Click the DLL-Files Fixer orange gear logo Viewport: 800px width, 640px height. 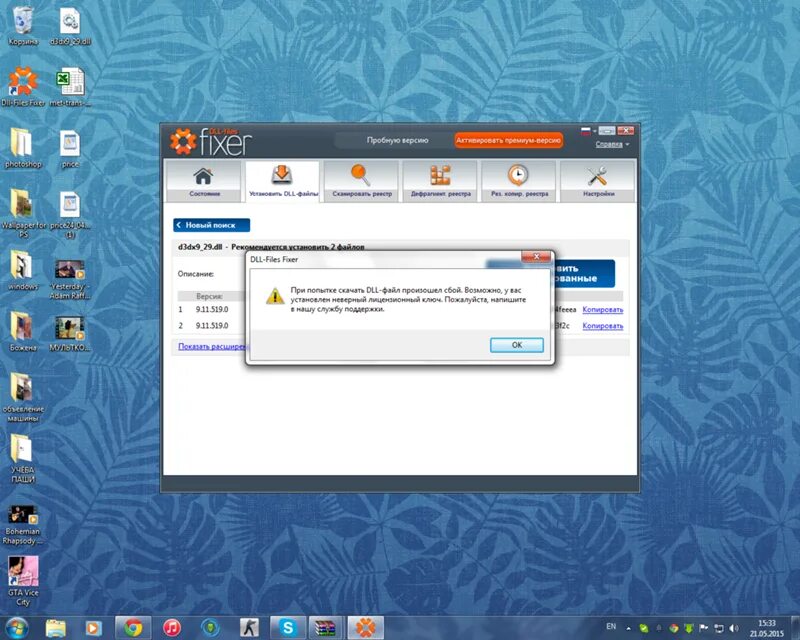pos(183,141)
